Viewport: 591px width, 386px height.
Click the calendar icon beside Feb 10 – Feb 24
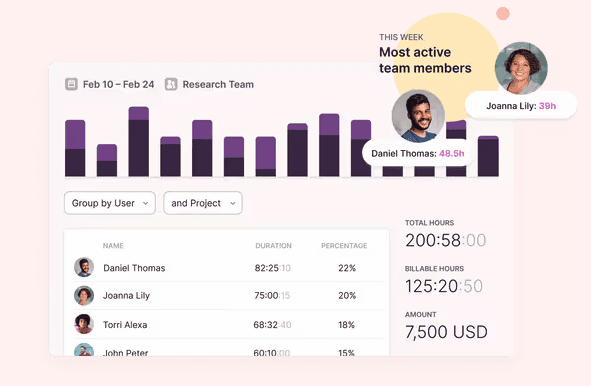(x=71, y=84)
